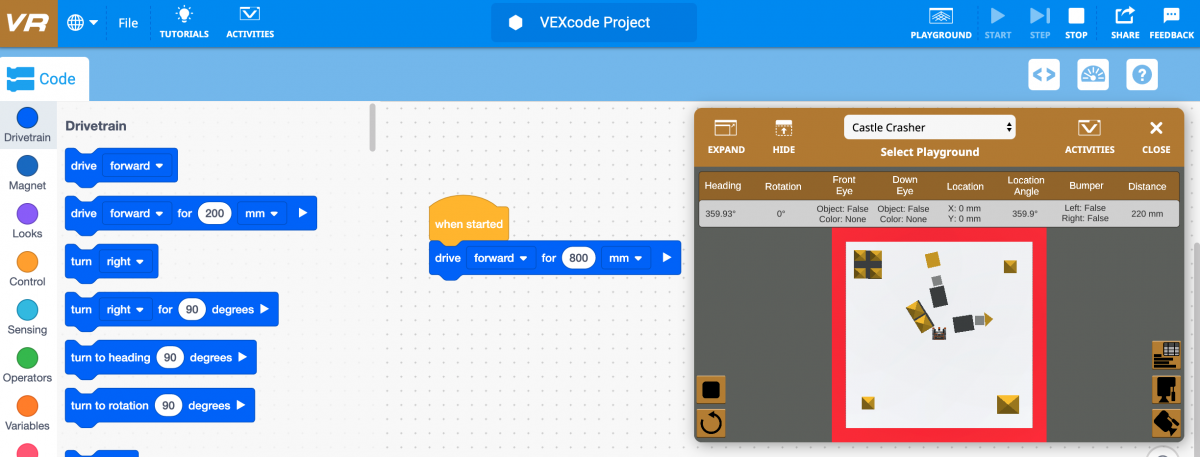
Task: Open the help question mark icon
Action: pos(1142,74)
